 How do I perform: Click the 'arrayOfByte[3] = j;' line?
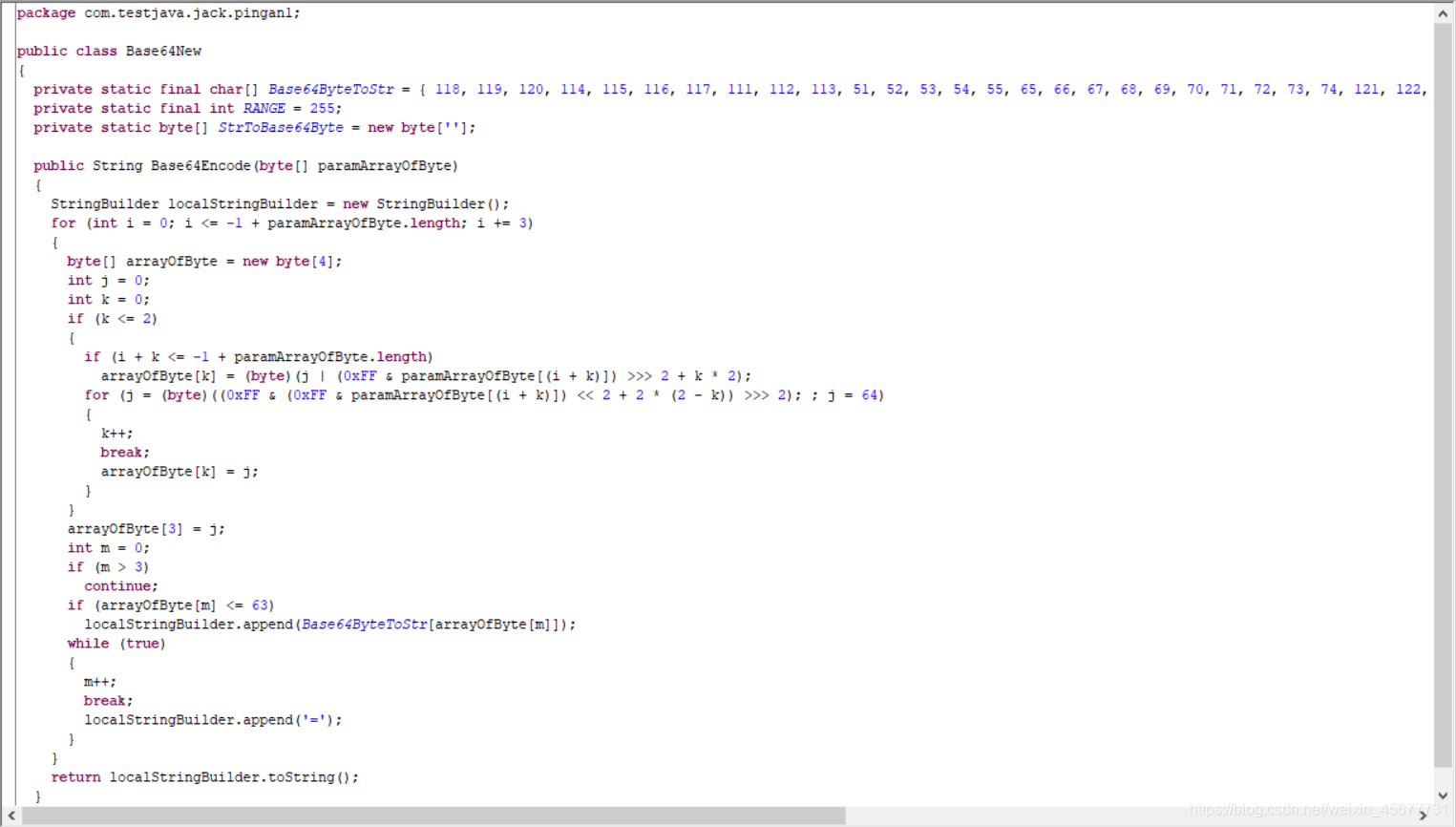[146, 529]
